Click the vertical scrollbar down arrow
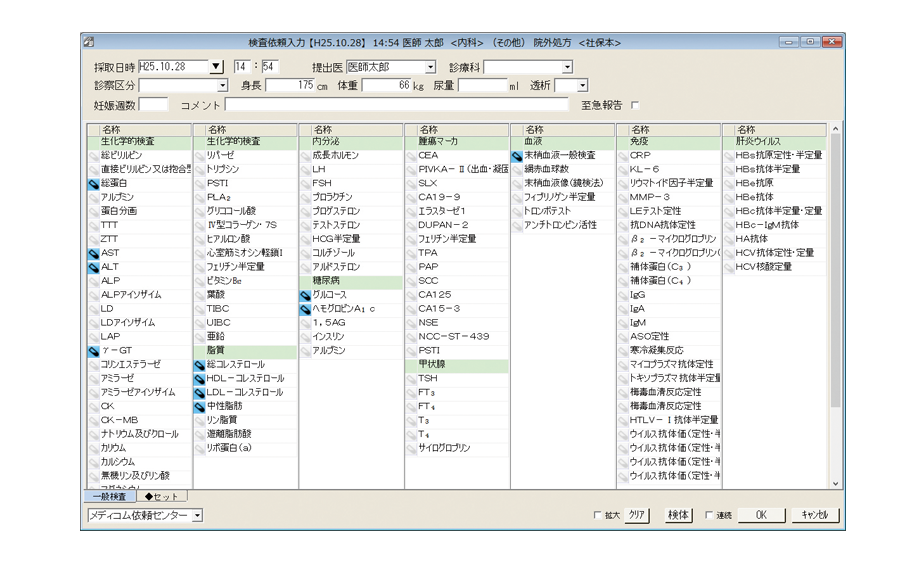 point(837,481)
